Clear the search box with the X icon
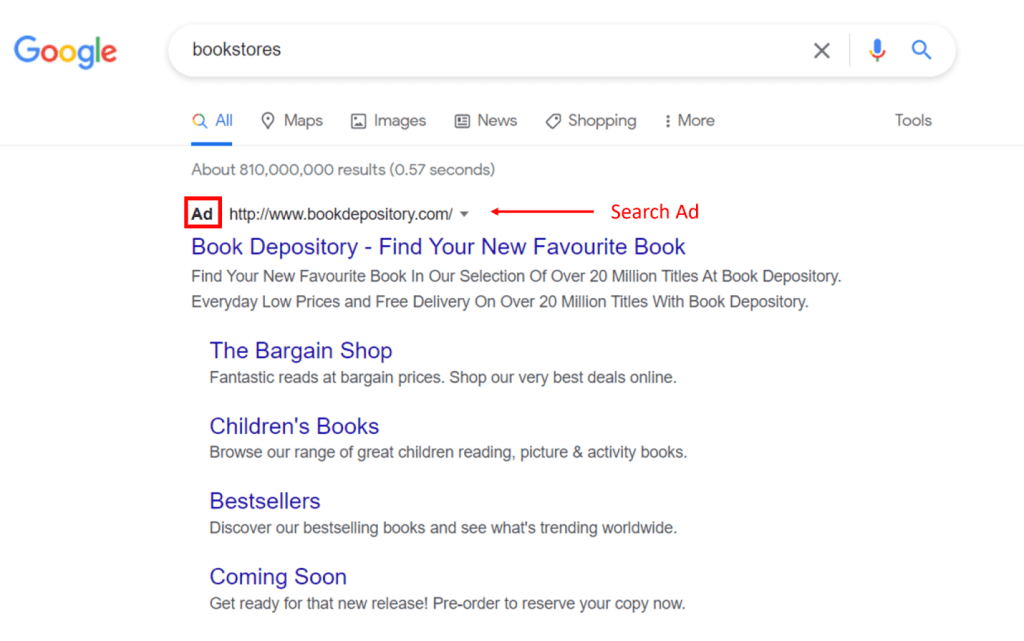This screenshot has height=641, width=1024. (x=822, y=49)
